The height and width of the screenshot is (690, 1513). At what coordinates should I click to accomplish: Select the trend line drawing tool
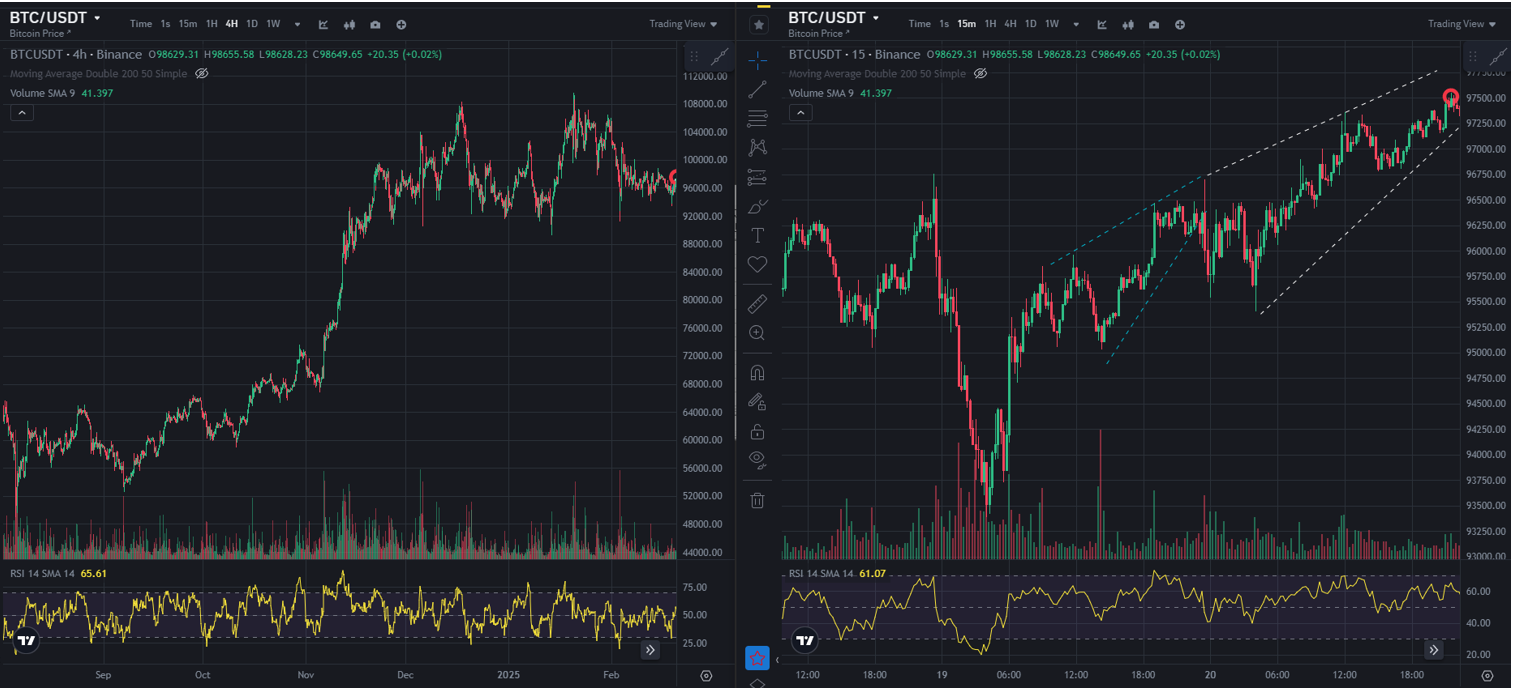click(757, 89)
